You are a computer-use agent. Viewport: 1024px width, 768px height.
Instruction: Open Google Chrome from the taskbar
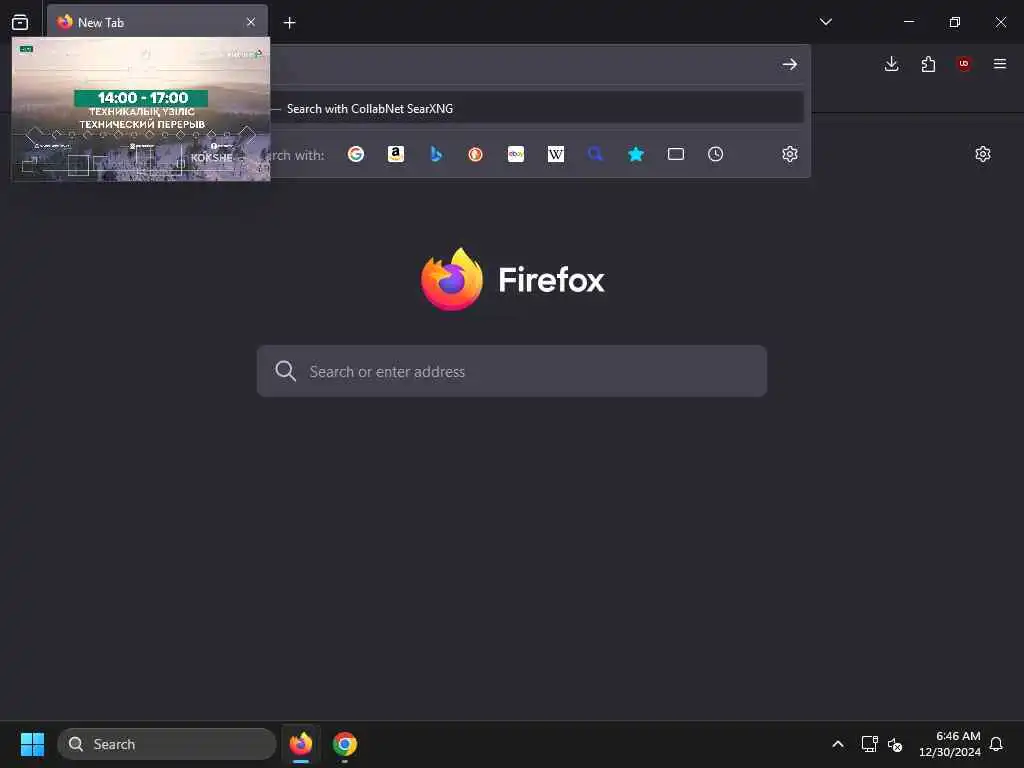pos(345,744)
